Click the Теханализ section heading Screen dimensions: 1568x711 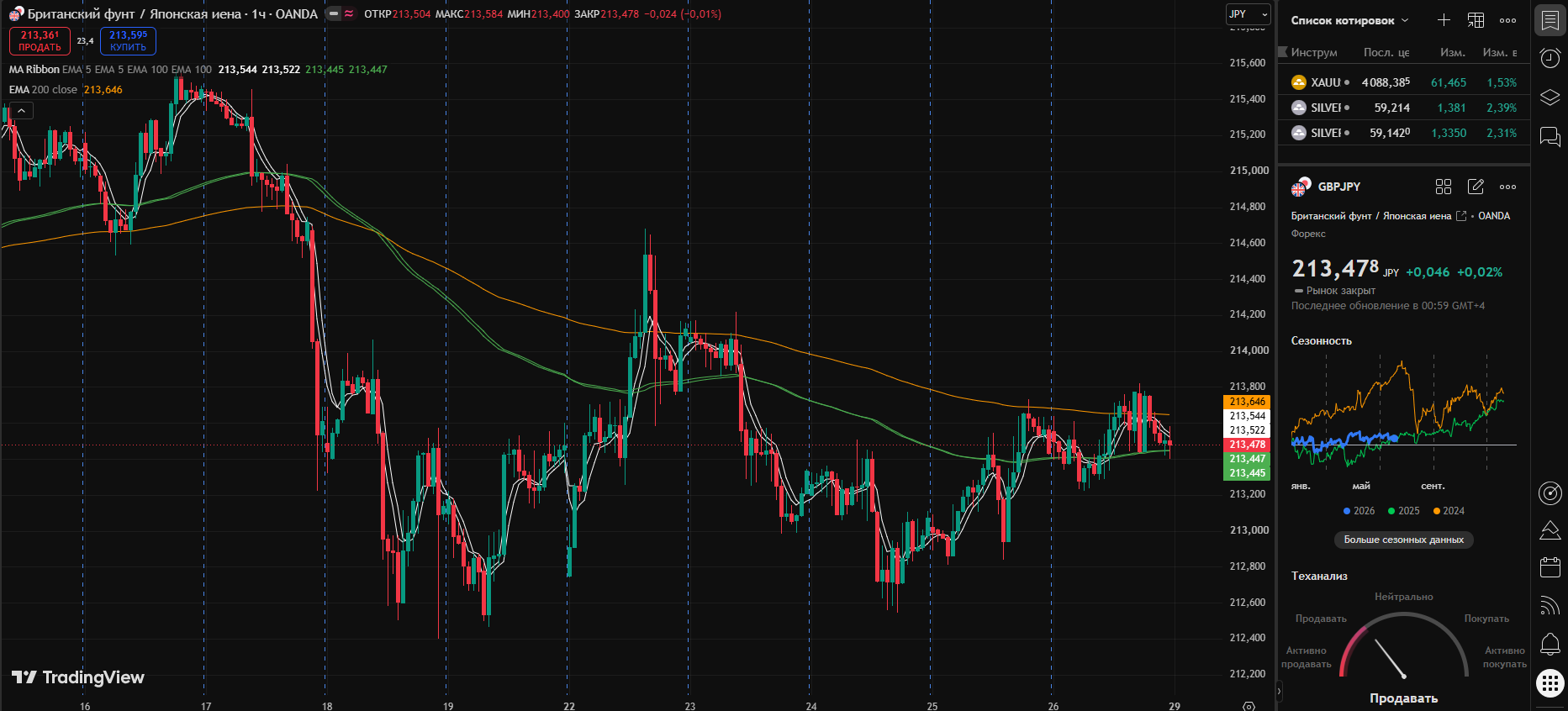pos(1319,576)
